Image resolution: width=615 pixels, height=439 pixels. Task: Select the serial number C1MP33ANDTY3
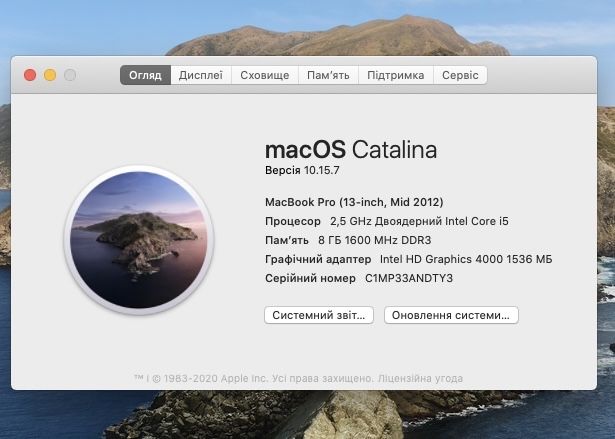pos(409,278)
